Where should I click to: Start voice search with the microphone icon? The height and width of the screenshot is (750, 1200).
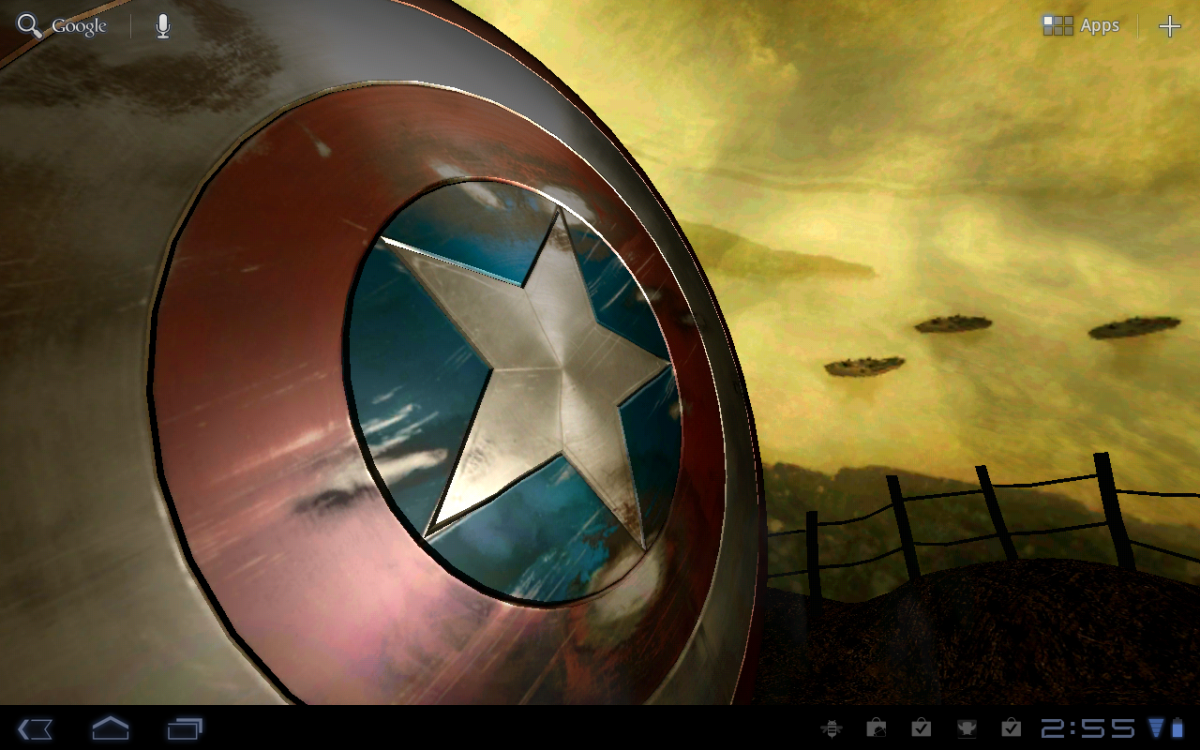pyautogui.click(x=163, y=25)
